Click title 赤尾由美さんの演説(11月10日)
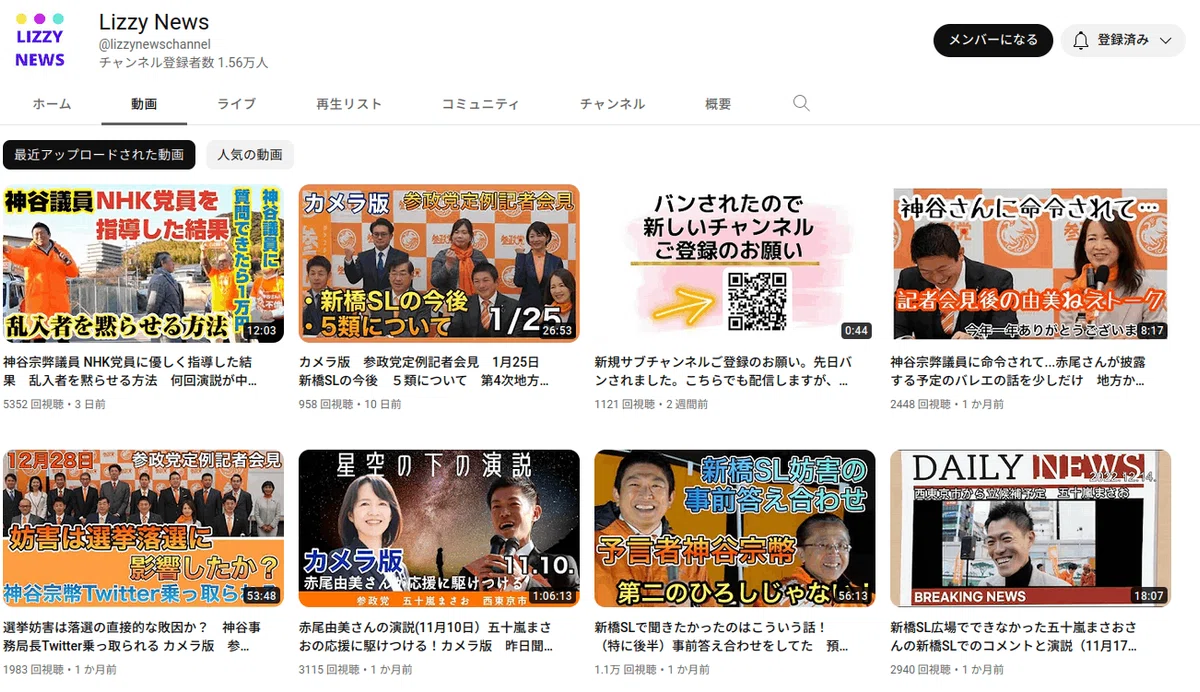 (x=425, y=637)
